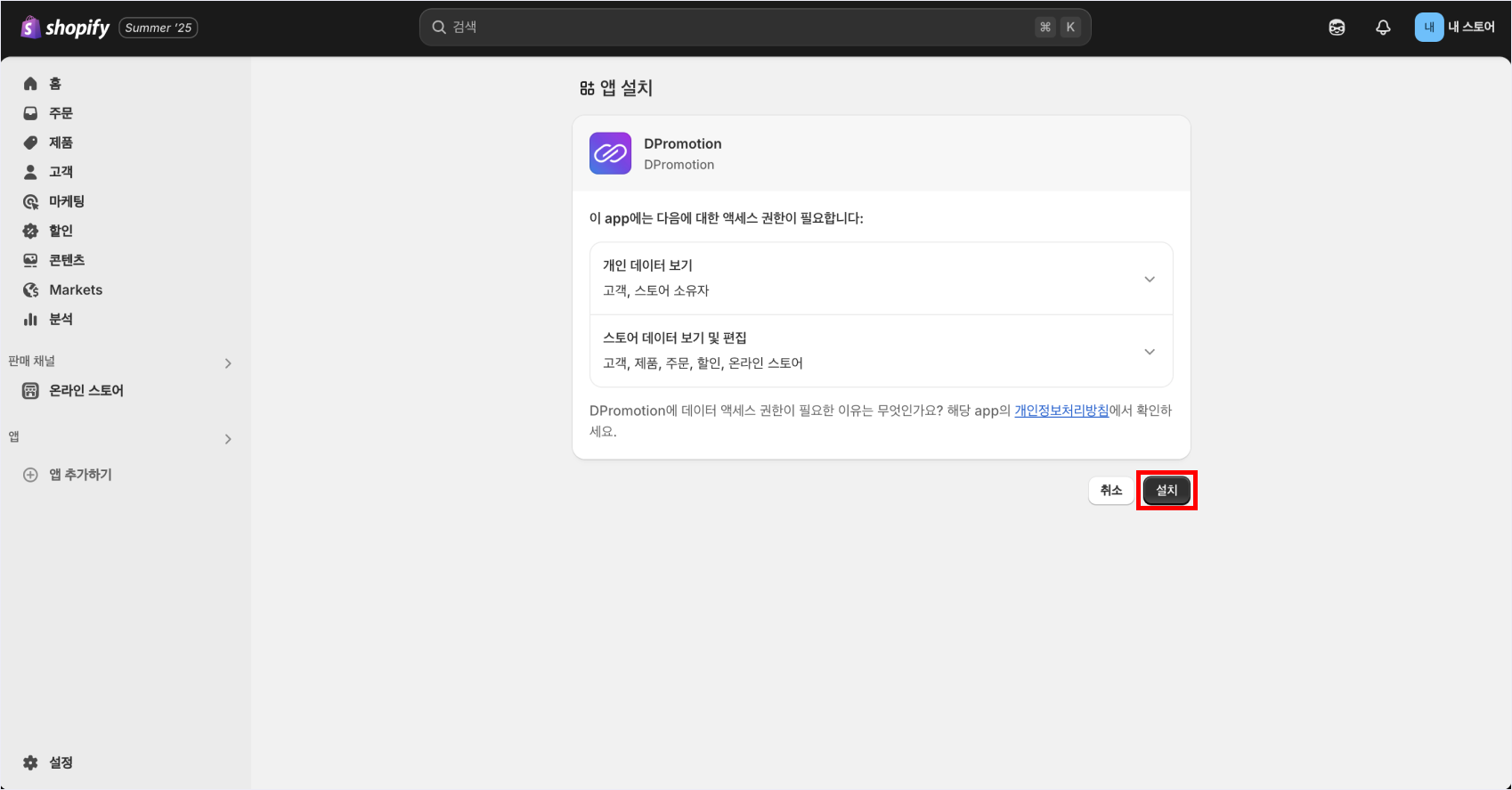Screen dimensions: 1512x790
Task: Open 온라인 스토어 in the sidebar
Action: click(85, 390)
